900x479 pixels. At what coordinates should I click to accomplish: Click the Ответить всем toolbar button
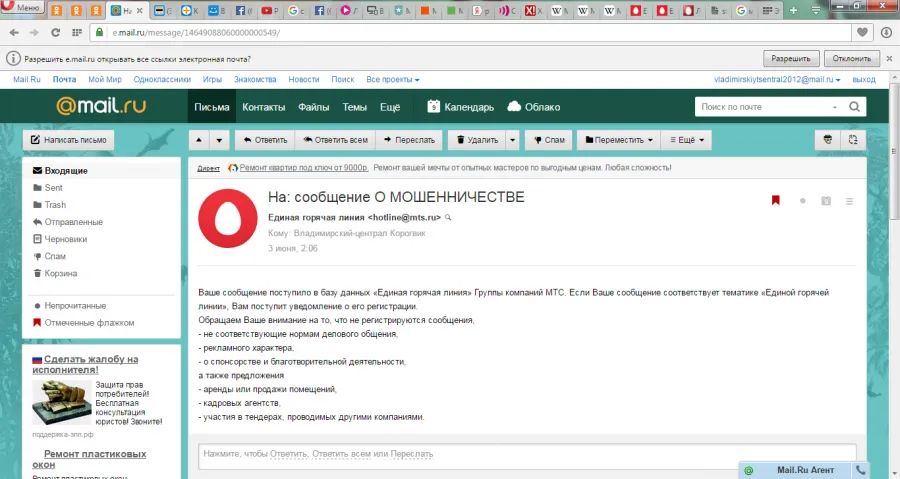(x=335, y=140)
